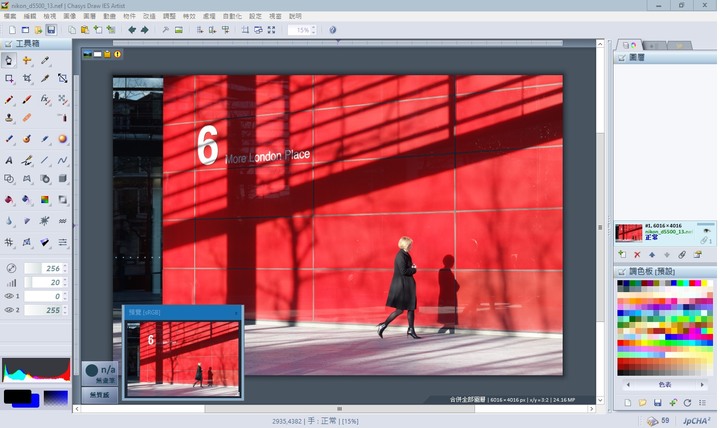Click the full screen expand arrows icon
This screenshot has height=428, width=720.
pos(271,30)
